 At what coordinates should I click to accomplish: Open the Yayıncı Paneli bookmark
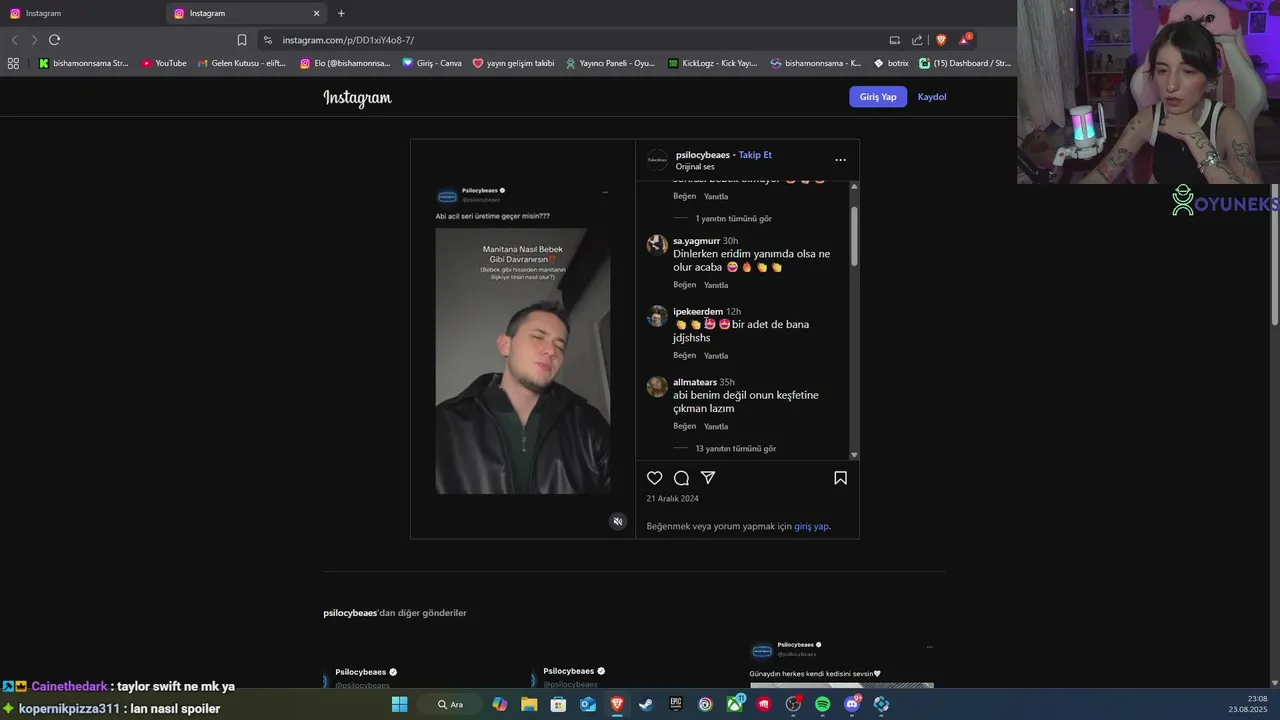pyautogui.click(x=610, y=63)
